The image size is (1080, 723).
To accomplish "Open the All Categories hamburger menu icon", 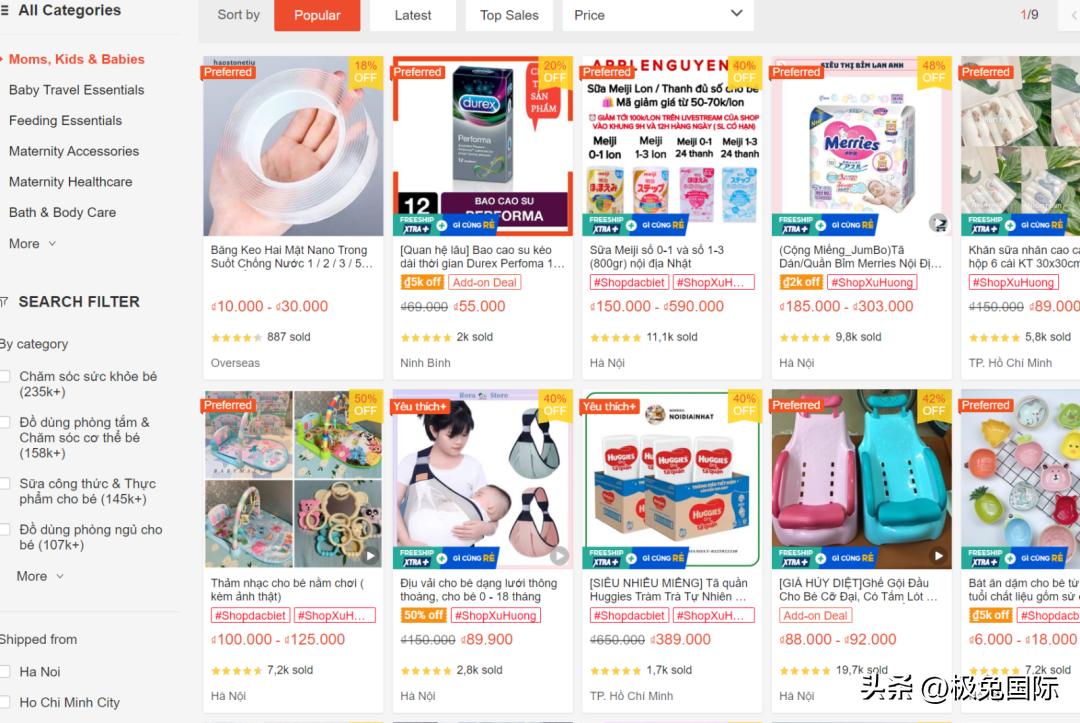I will 4,10.
